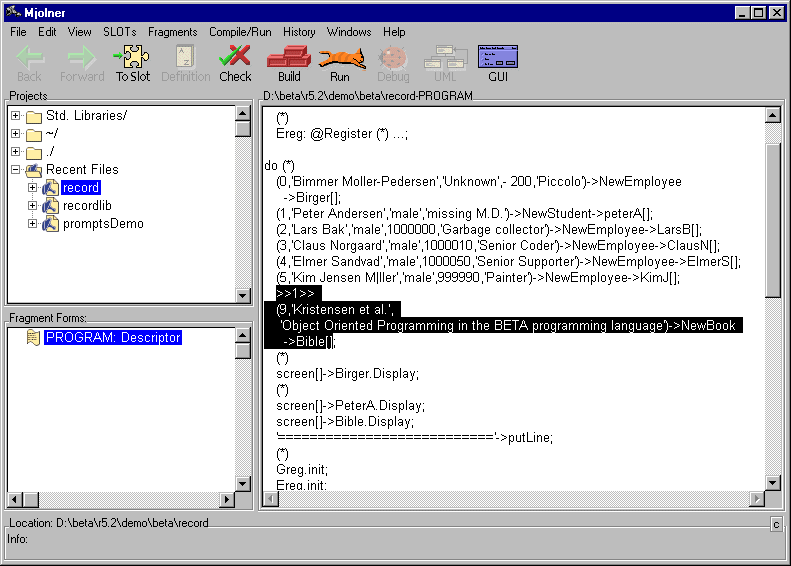
Task: Select PROGRAM: Descriptor fragment form
Action: (x=112, y=338)
